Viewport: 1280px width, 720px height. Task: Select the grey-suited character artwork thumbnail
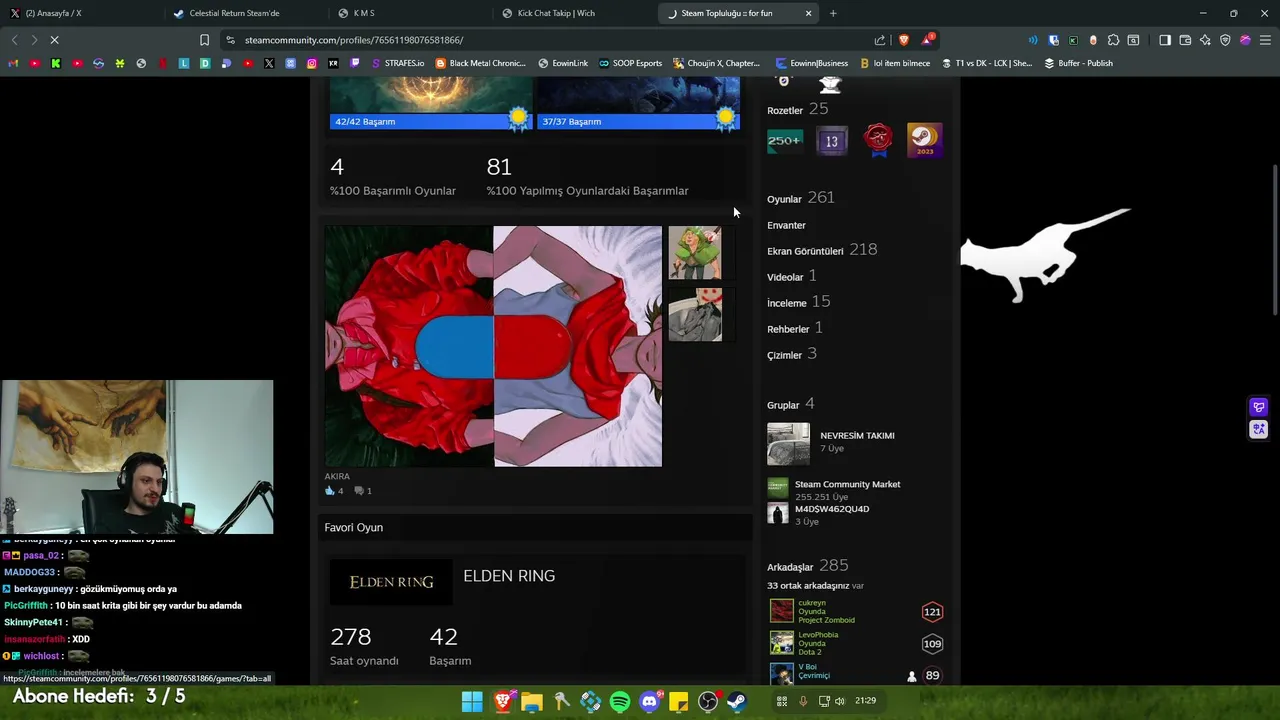click(695, 315)
